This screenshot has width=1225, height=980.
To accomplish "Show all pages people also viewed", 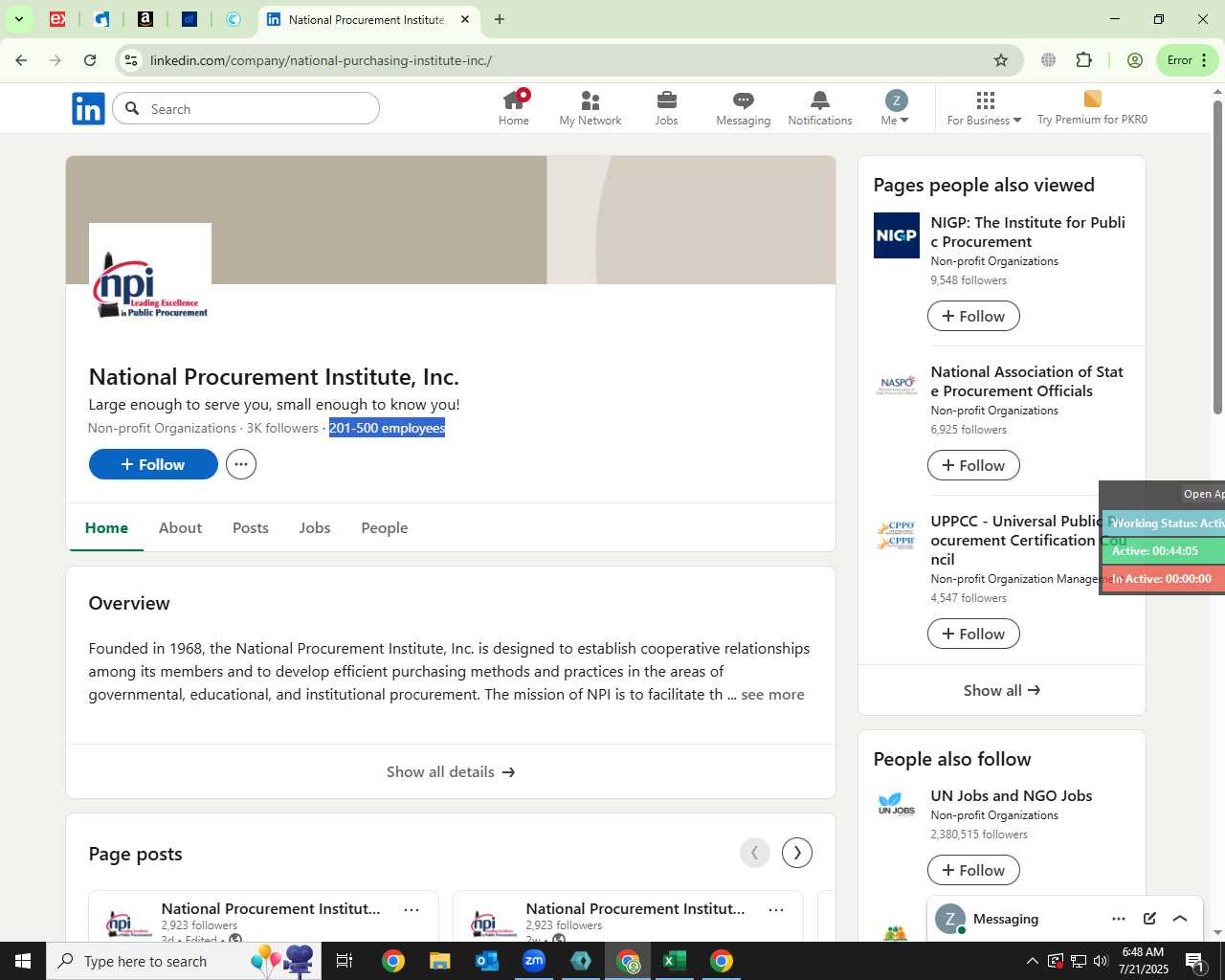I will (1001, 690).
